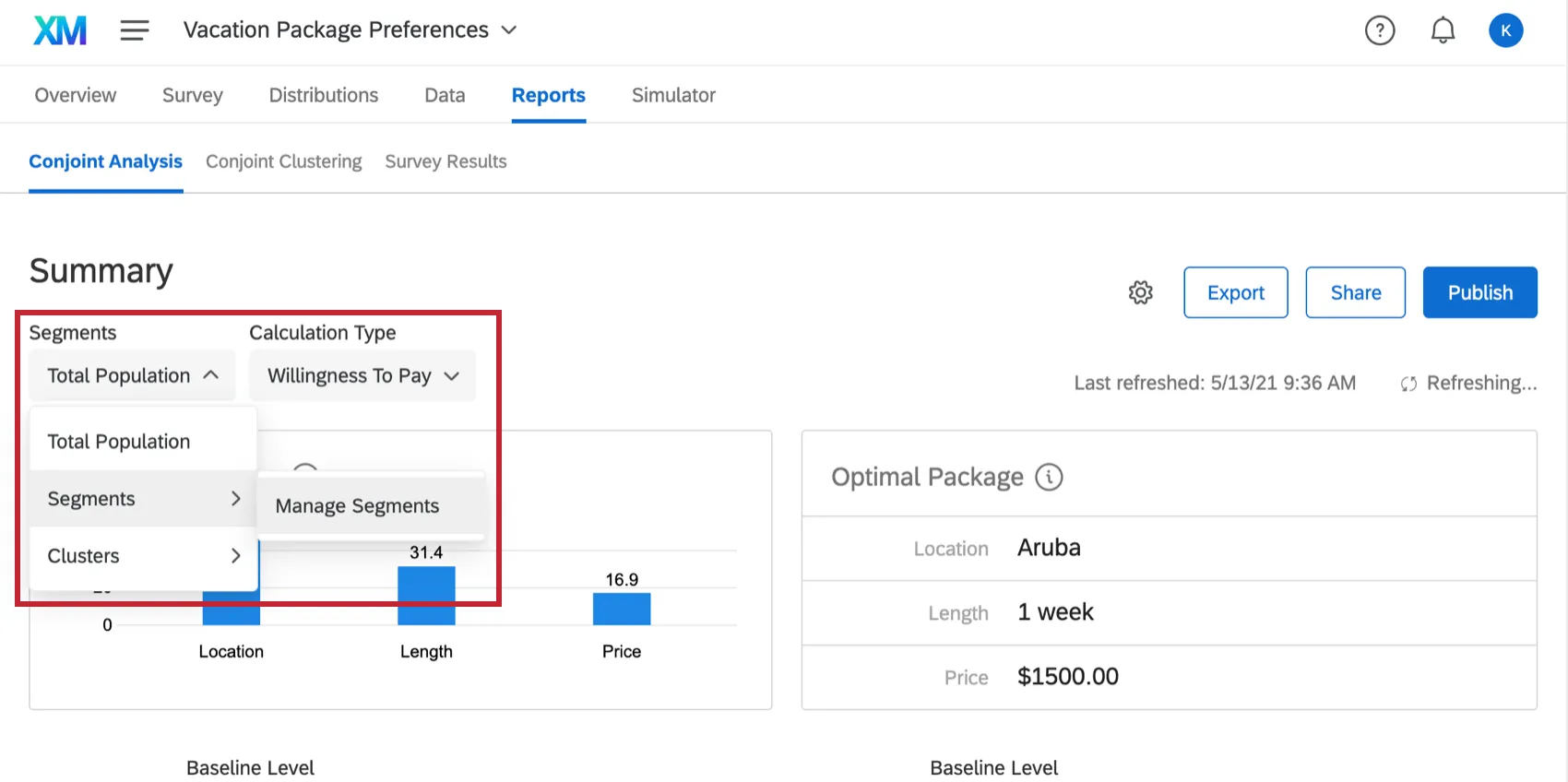Screen dimensions: 1568x782
Task: Go to the Simulator tab
Action: pyautogui.click(x=673, y=95)
